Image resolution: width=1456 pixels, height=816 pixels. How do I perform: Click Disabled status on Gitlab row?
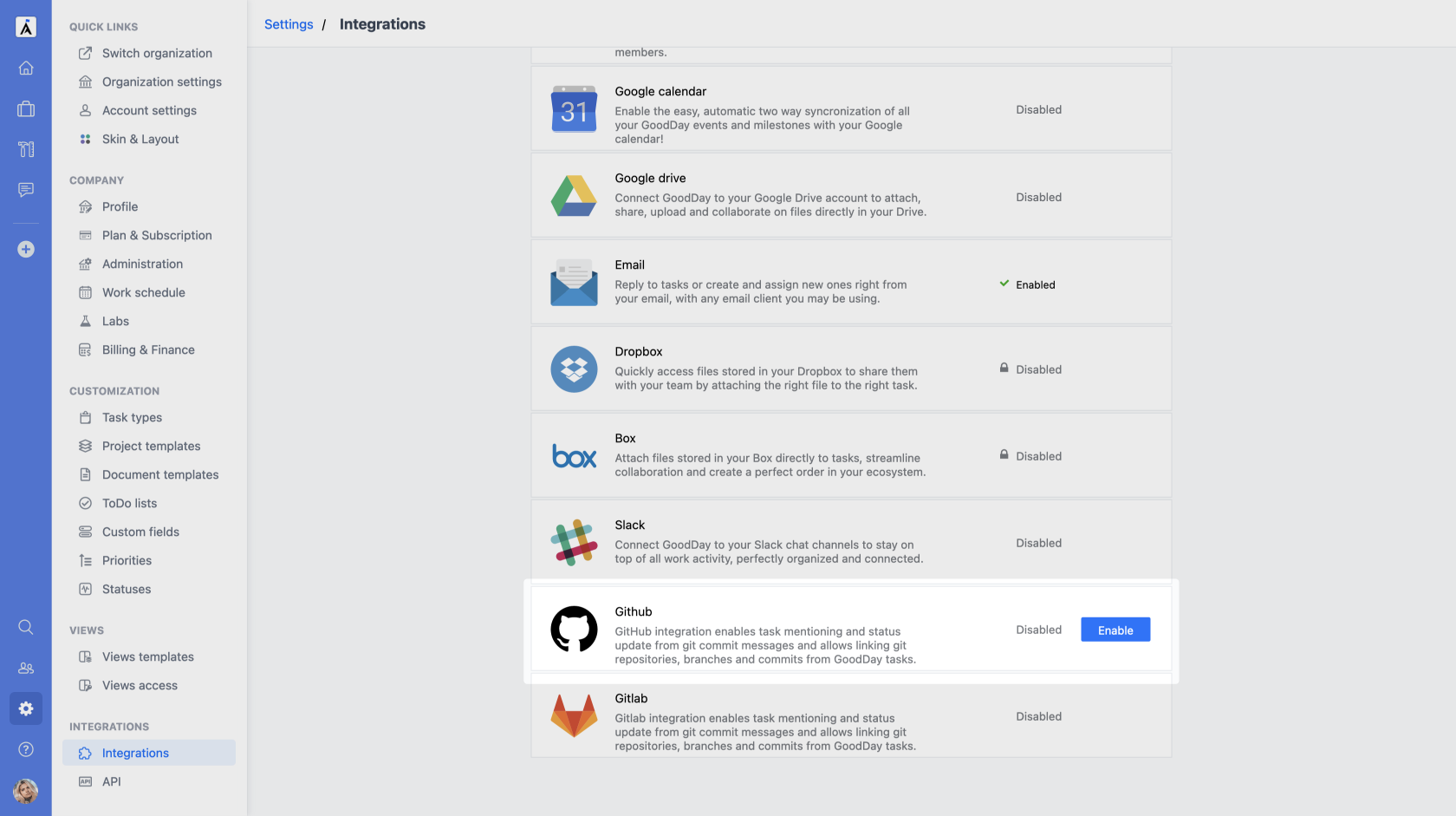1038,716
